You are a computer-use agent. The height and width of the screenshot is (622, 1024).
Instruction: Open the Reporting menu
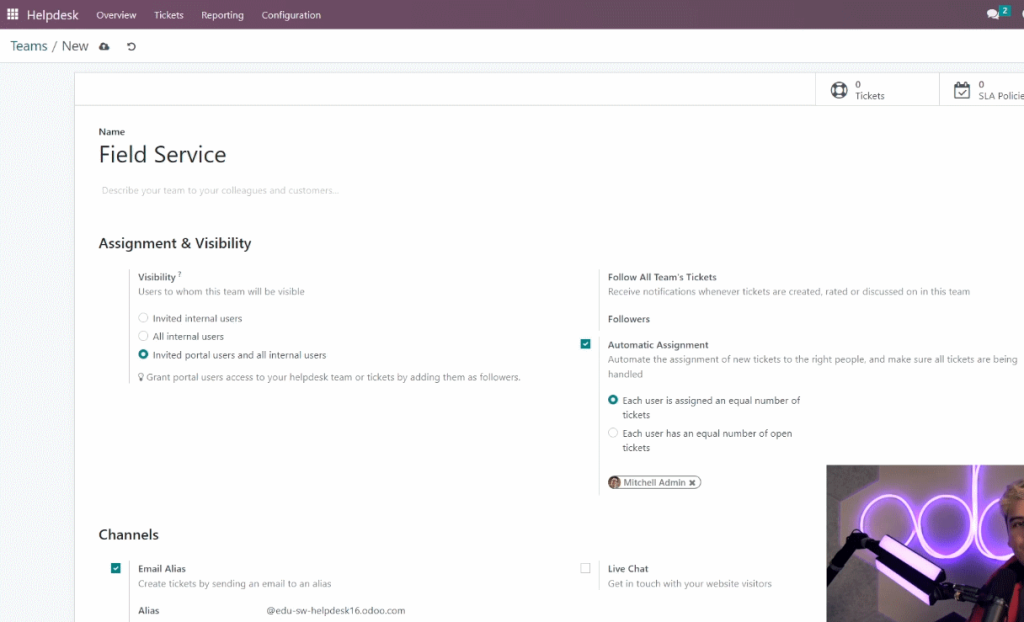(222, 15)
